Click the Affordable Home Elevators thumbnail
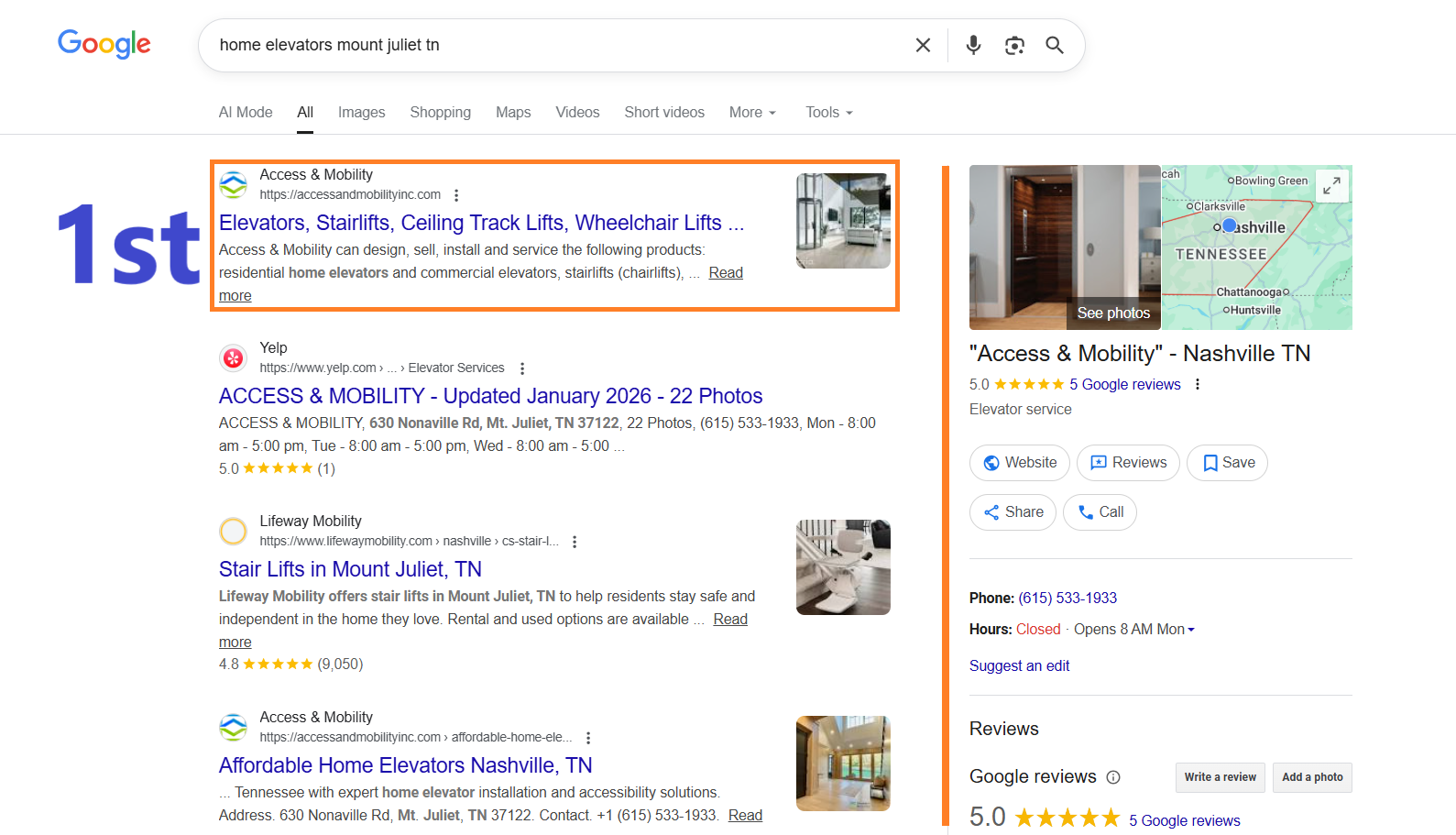 pyautogui.click(x=843, y=764)
